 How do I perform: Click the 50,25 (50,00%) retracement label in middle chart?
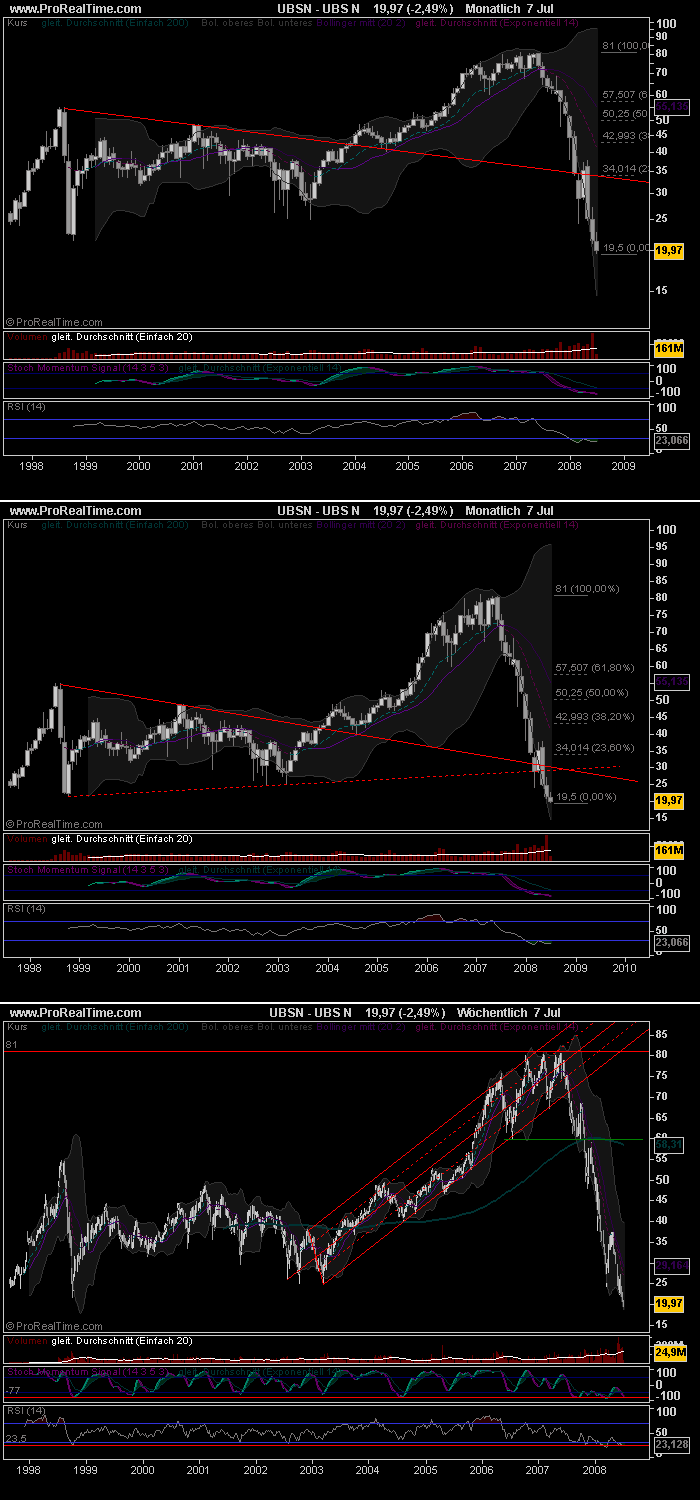coord(590,692)
